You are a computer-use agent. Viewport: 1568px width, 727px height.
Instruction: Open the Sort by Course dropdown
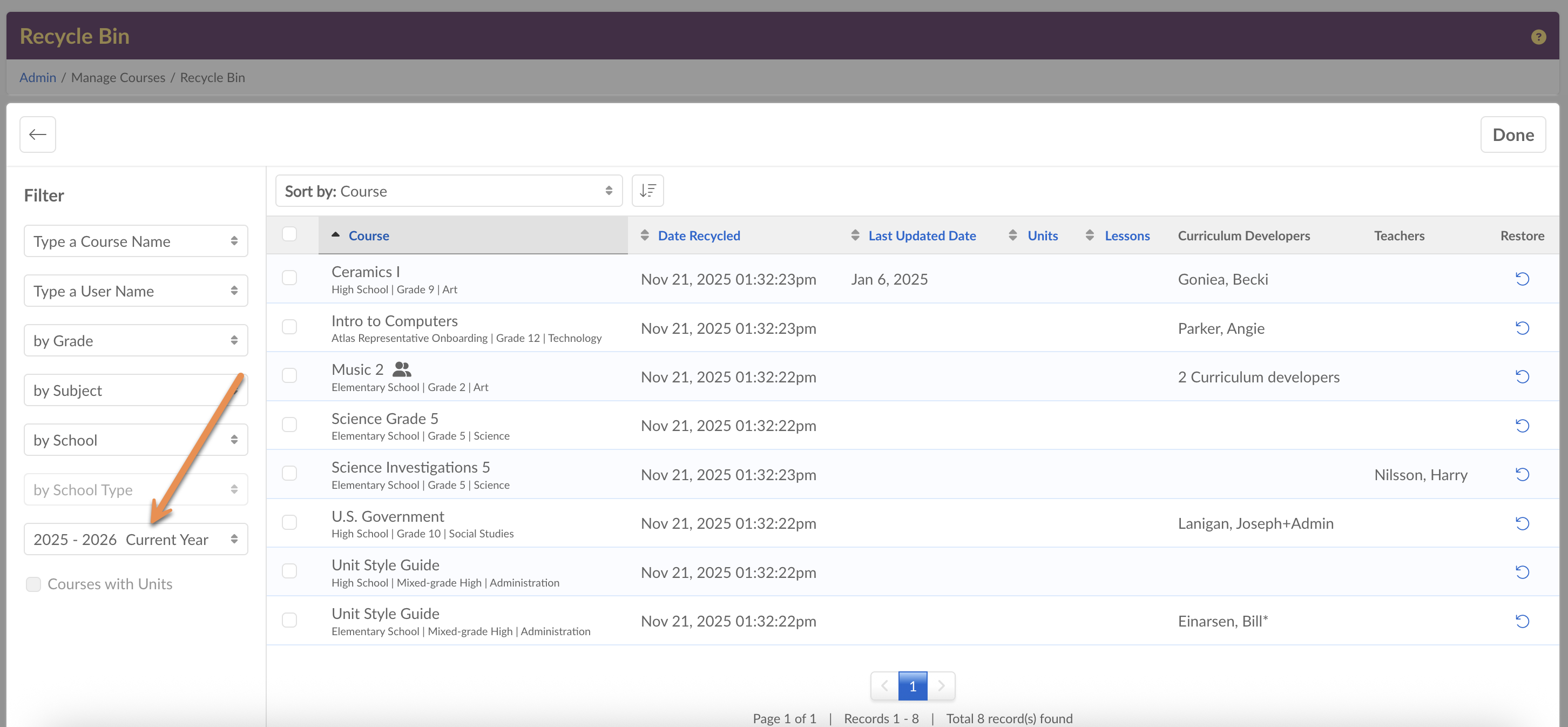(x=449, y=191)
